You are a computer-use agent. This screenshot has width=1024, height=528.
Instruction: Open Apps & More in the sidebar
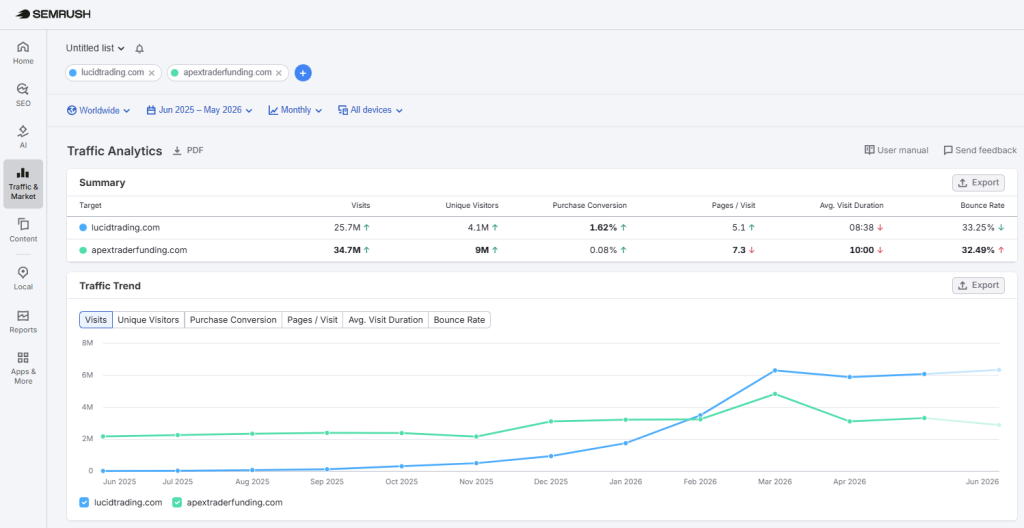[23, 369]
